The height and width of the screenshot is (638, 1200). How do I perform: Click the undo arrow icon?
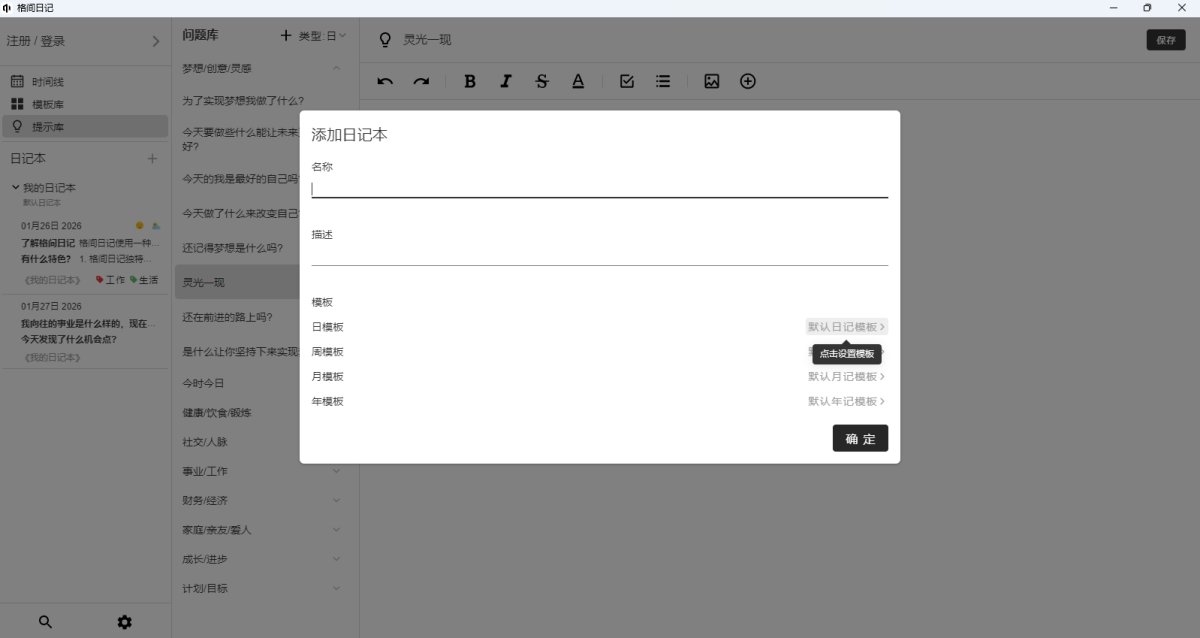[385, 82]
